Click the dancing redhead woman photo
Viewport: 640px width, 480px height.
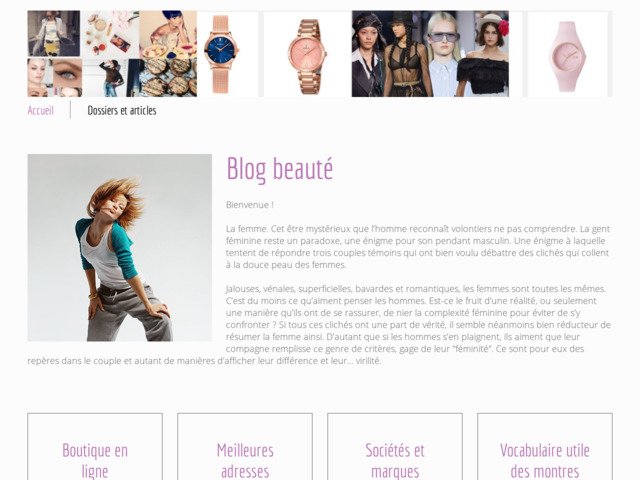[120, 247]
